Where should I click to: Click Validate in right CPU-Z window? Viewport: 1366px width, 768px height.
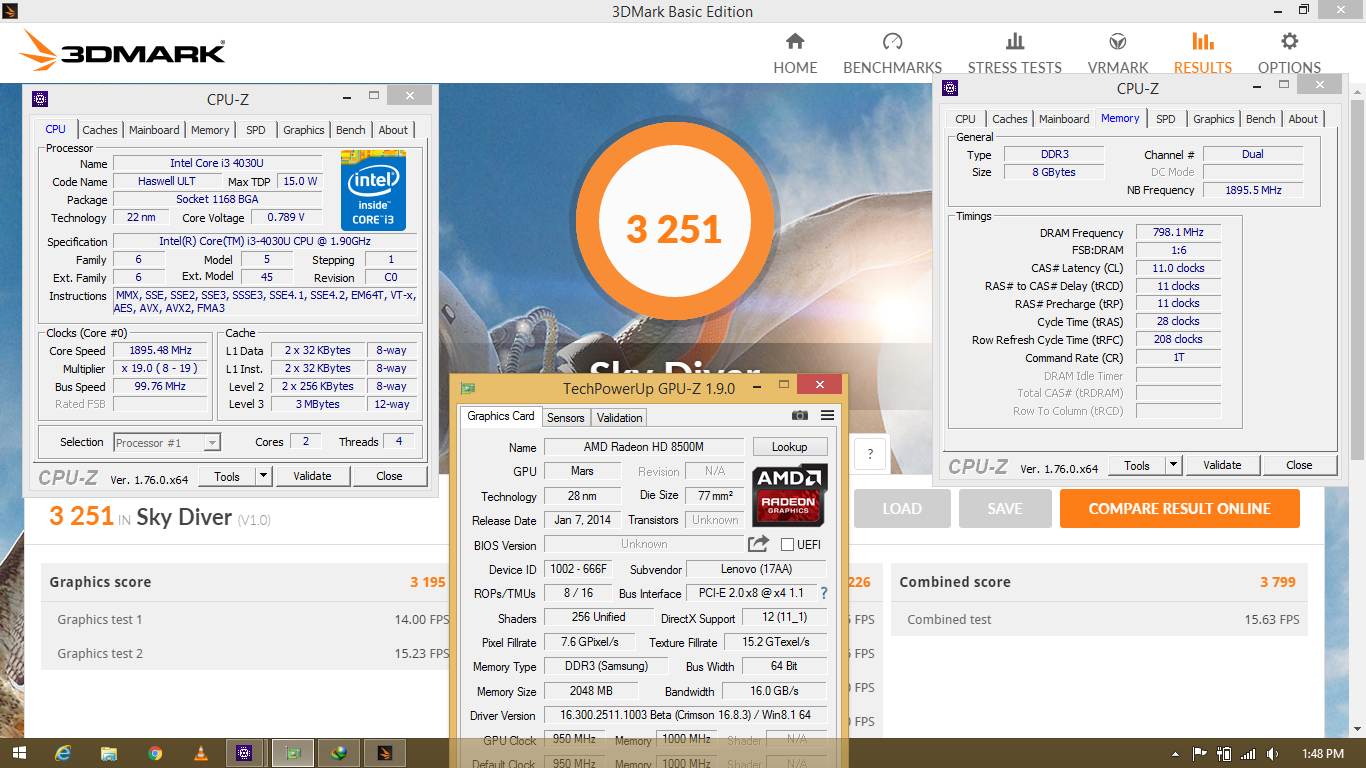point(1222,465)
